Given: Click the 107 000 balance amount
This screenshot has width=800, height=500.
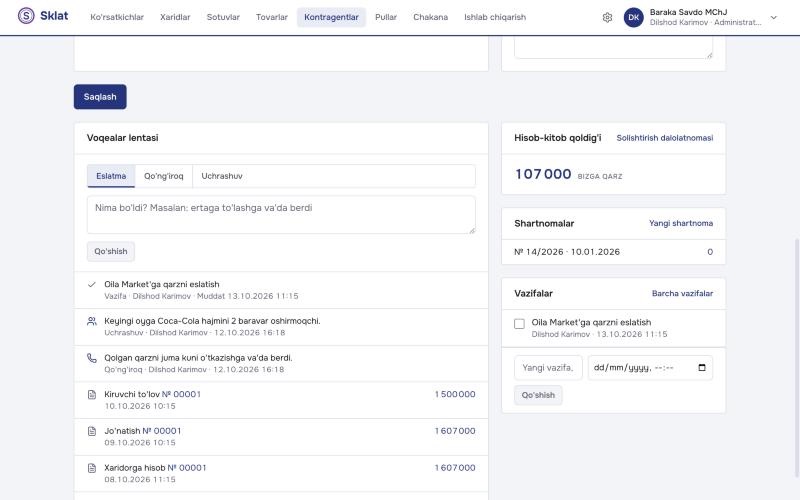Looking at the screenshot, I should [543, 174].
